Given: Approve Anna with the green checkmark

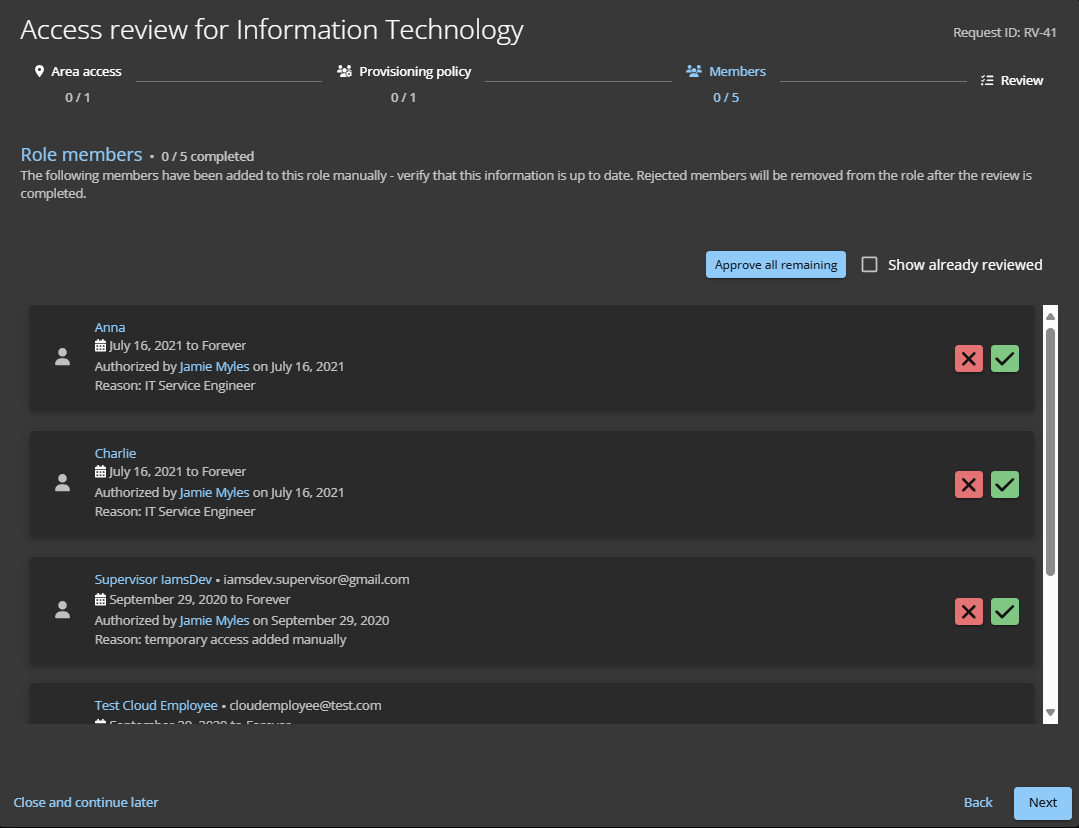Looking at the screenshot, I should pyautogui.click(x=1005, y=359).
